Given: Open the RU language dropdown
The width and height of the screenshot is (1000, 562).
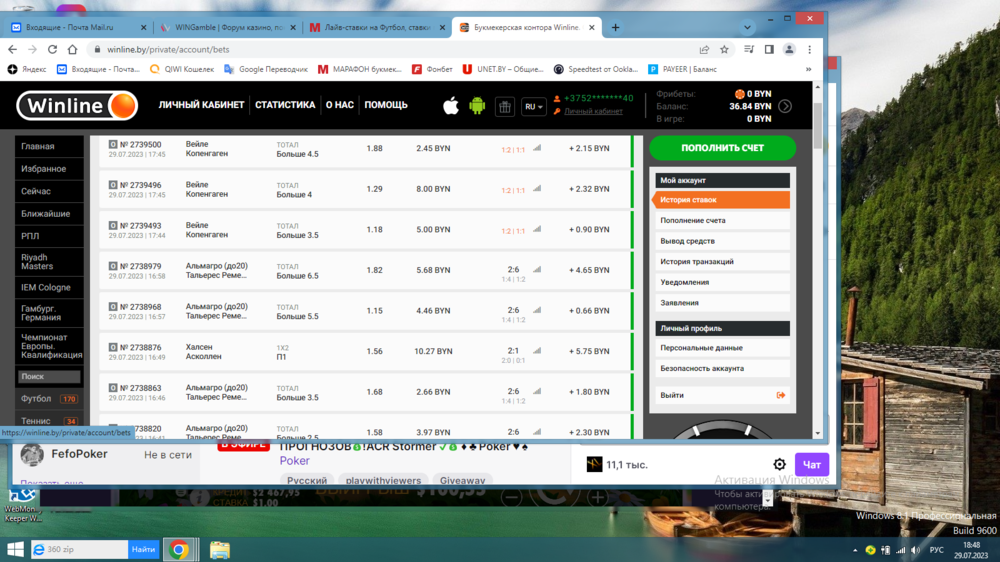Looking at the screenshot, I should [x=533, y=106].
